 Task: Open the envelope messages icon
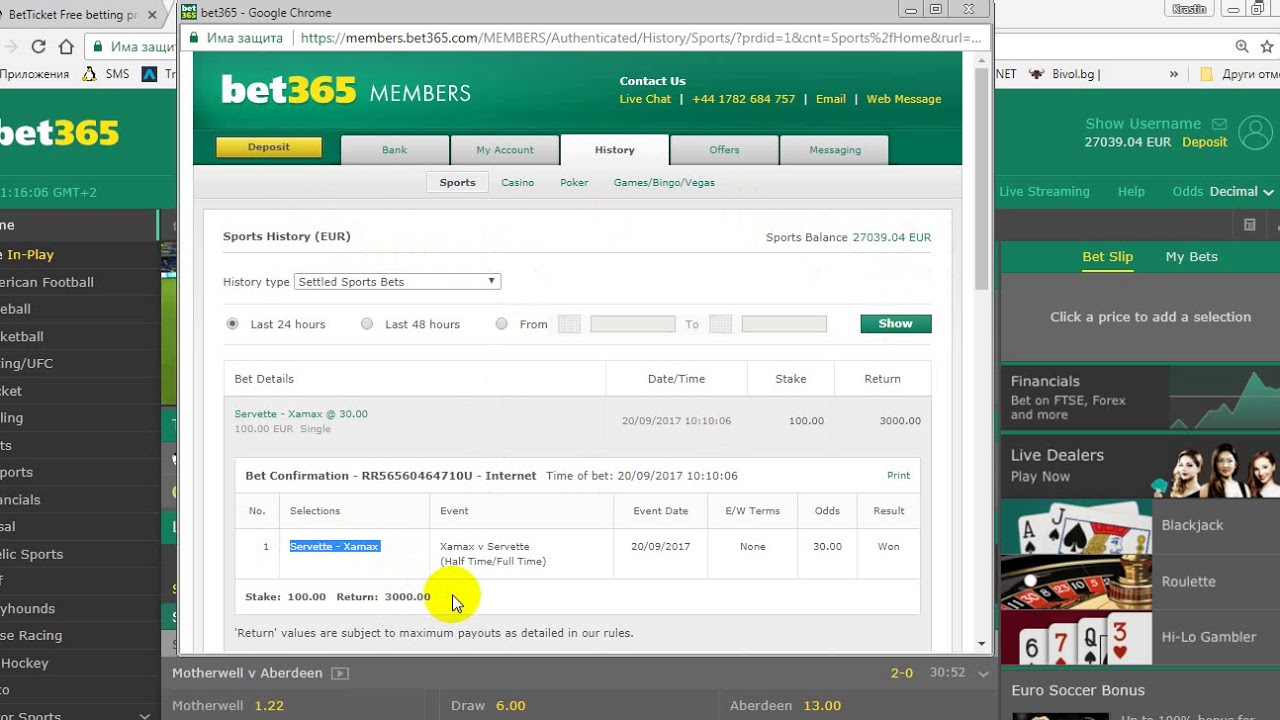1219,124
